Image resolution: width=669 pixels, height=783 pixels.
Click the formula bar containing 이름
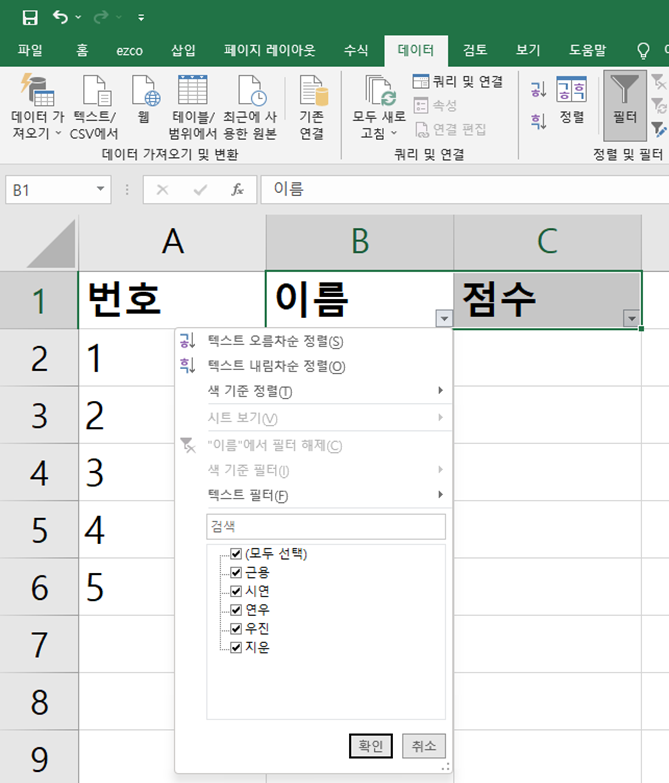click(x=464, y=189)
